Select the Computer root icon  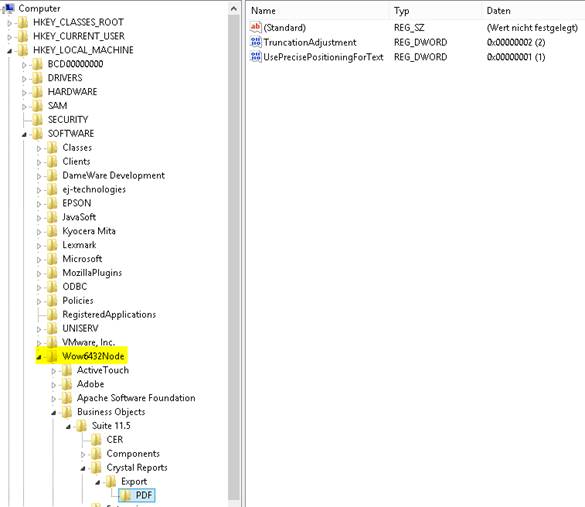click(x=8, y=8)
